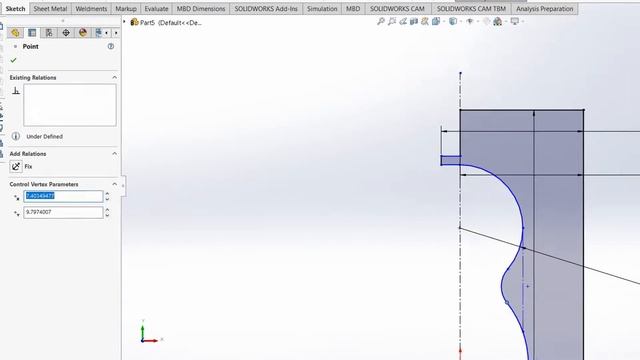
Task: Open View Settings monitor icon
Action: [x=515, y=21]
